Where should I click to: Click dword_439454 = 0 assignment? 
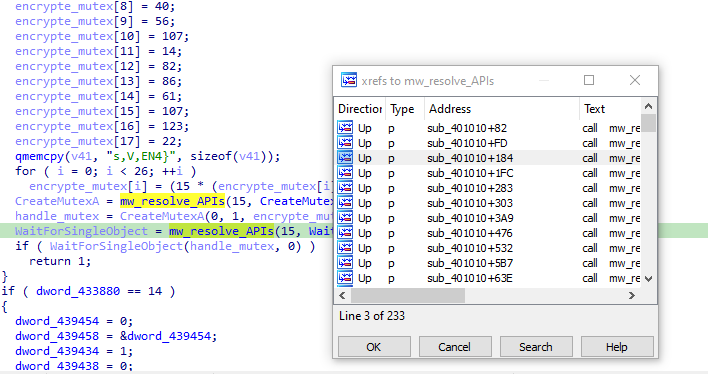pyautogui.click(x=74, y=321)
